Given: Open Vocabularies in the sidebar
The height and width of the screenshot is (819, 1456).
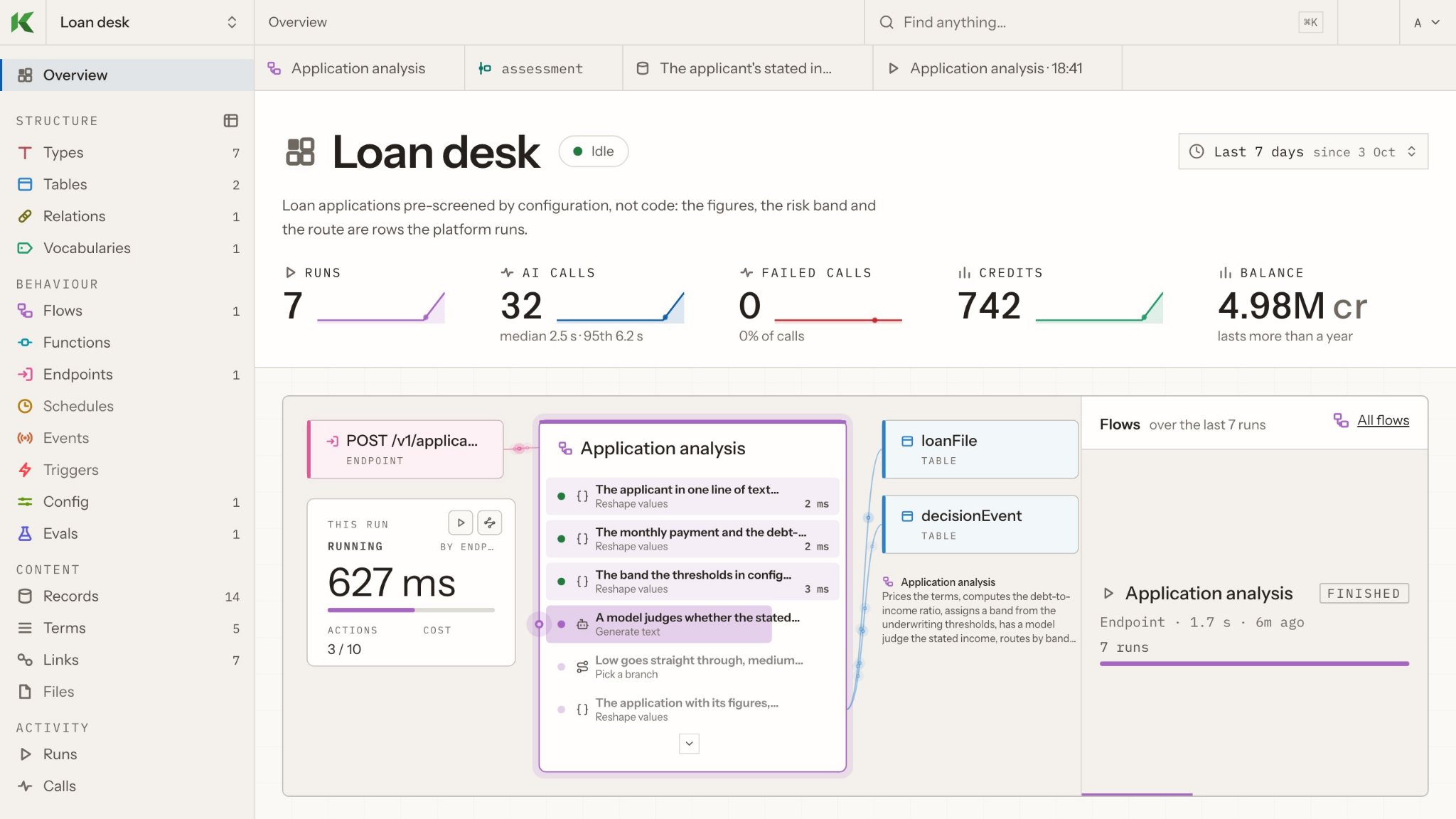Looking at the screenshot, I should 127,248.
